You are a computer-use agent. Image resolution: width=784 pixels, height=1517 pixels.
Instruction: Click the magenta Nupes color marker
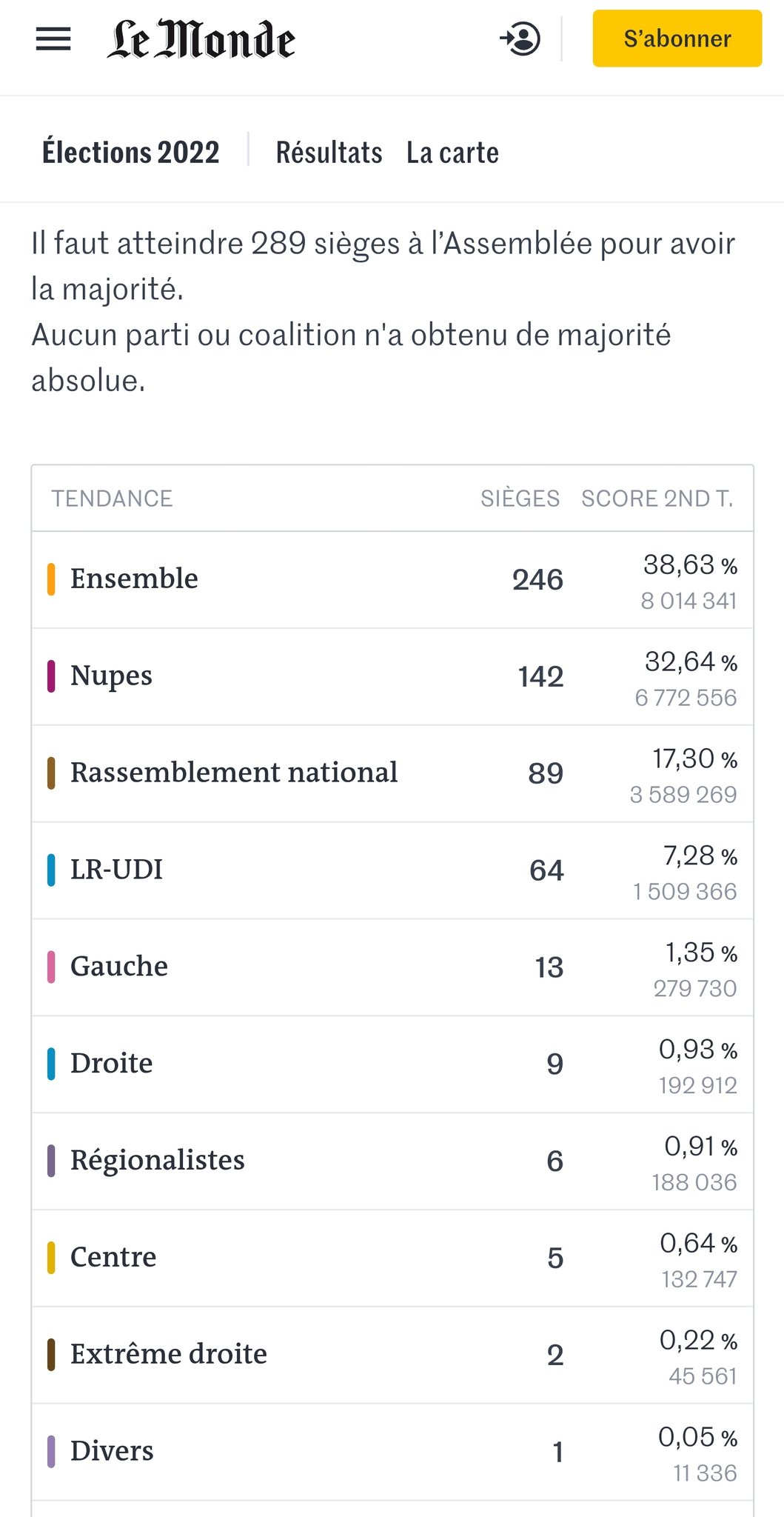(51, 676)
